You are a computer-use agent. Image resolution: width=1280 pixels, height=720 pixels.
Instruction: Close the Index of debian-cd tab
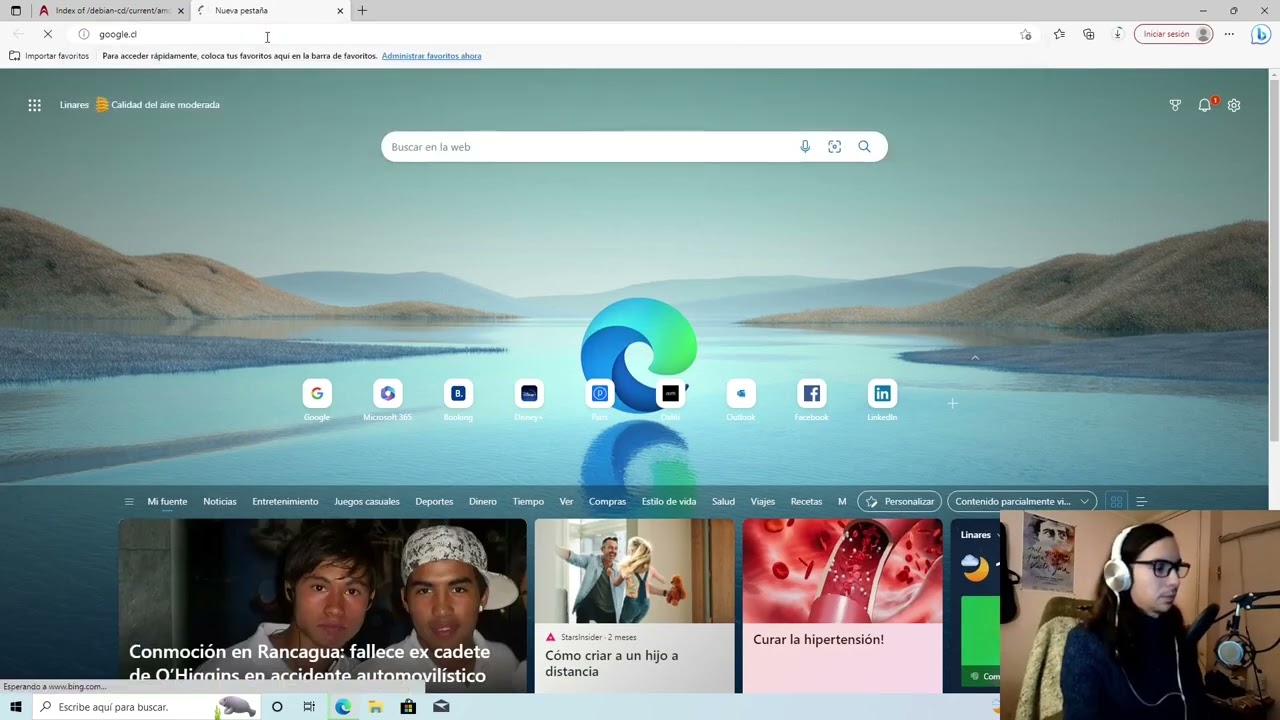[181, 11]
